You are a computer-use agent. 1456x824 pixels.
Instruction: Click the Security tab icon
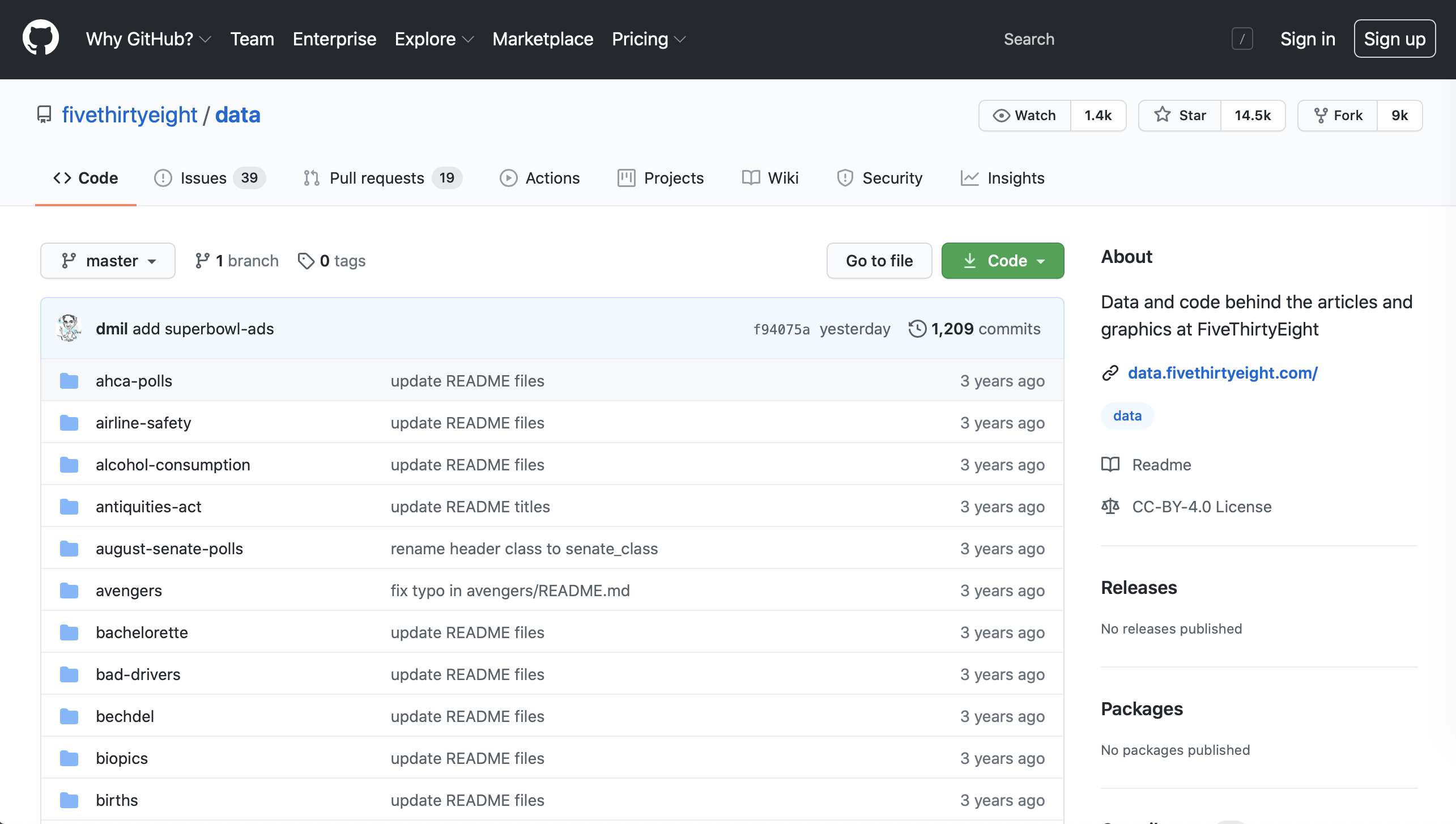(x=845, y=177)
